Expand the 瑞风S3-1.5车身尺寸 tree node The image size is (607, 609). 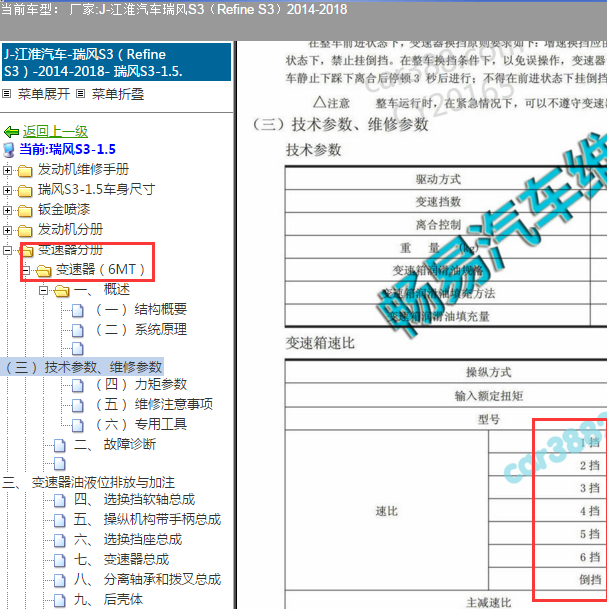click(x=7, y=190)
